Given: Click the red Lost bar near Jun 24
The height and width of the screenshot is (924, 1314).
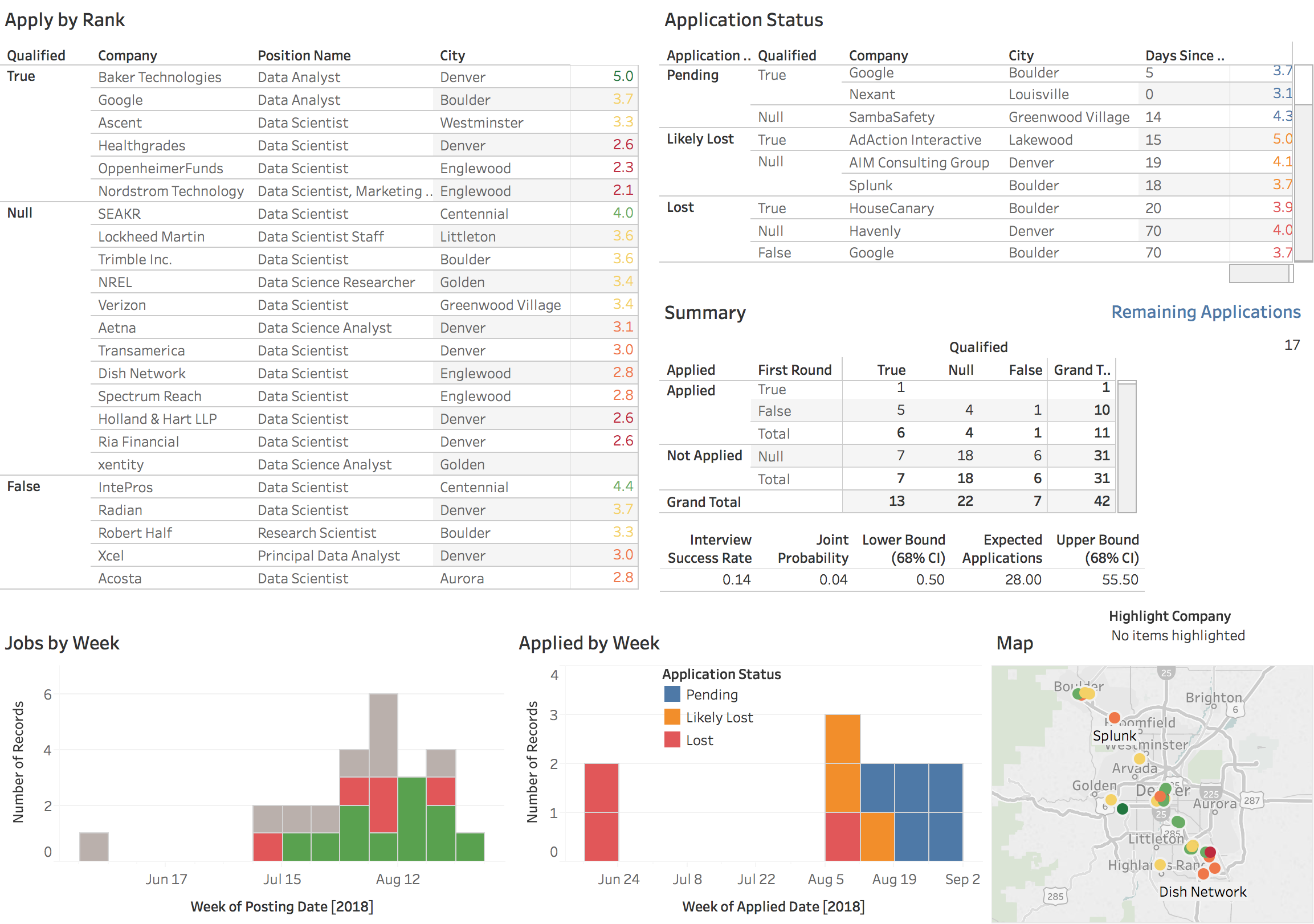Looking at the screenshot, I should [602, 812].
